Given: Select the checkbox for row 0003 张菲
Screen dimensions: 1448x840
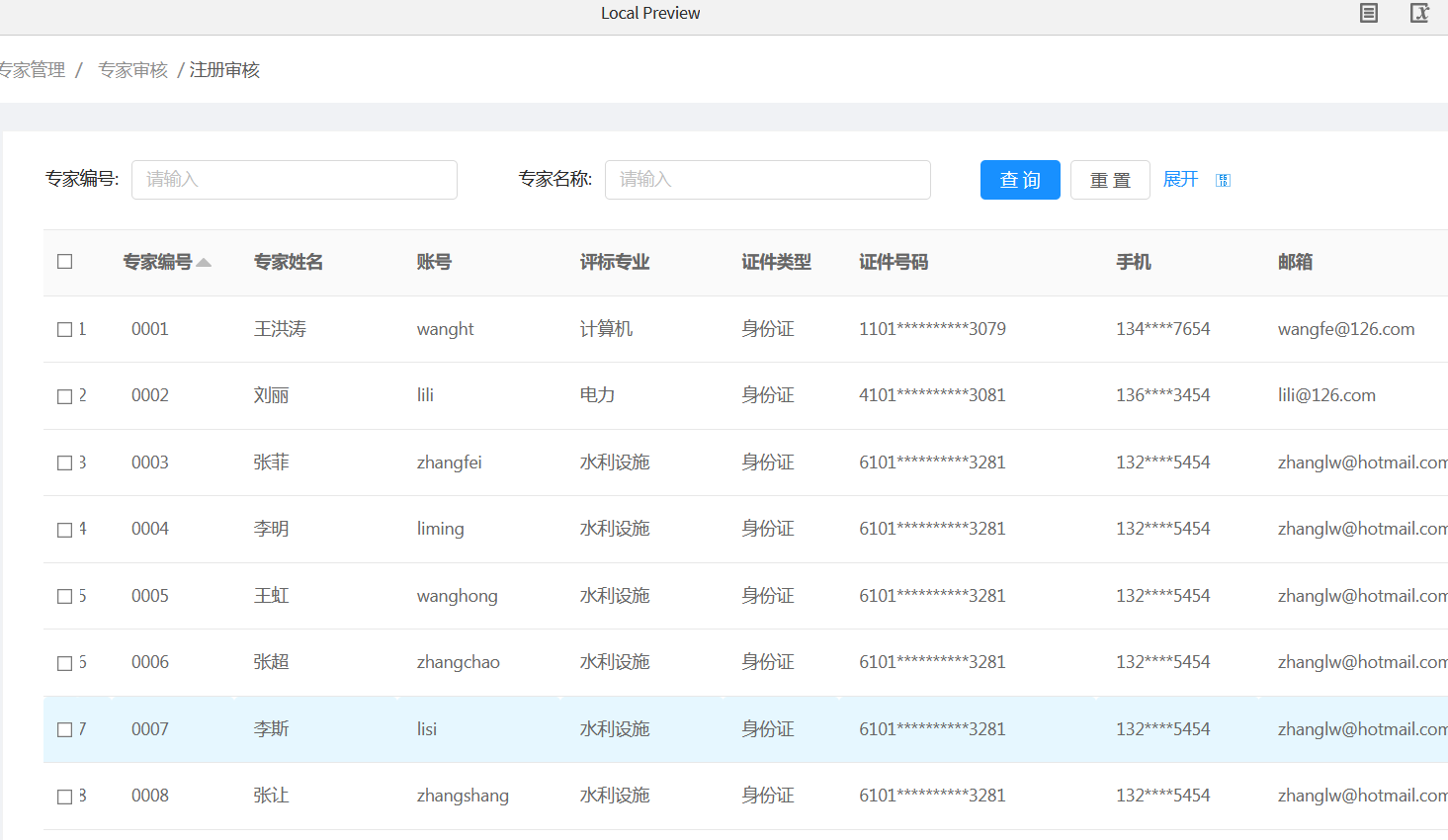Looking at the screenshot, I should click(x=65, y=462).
